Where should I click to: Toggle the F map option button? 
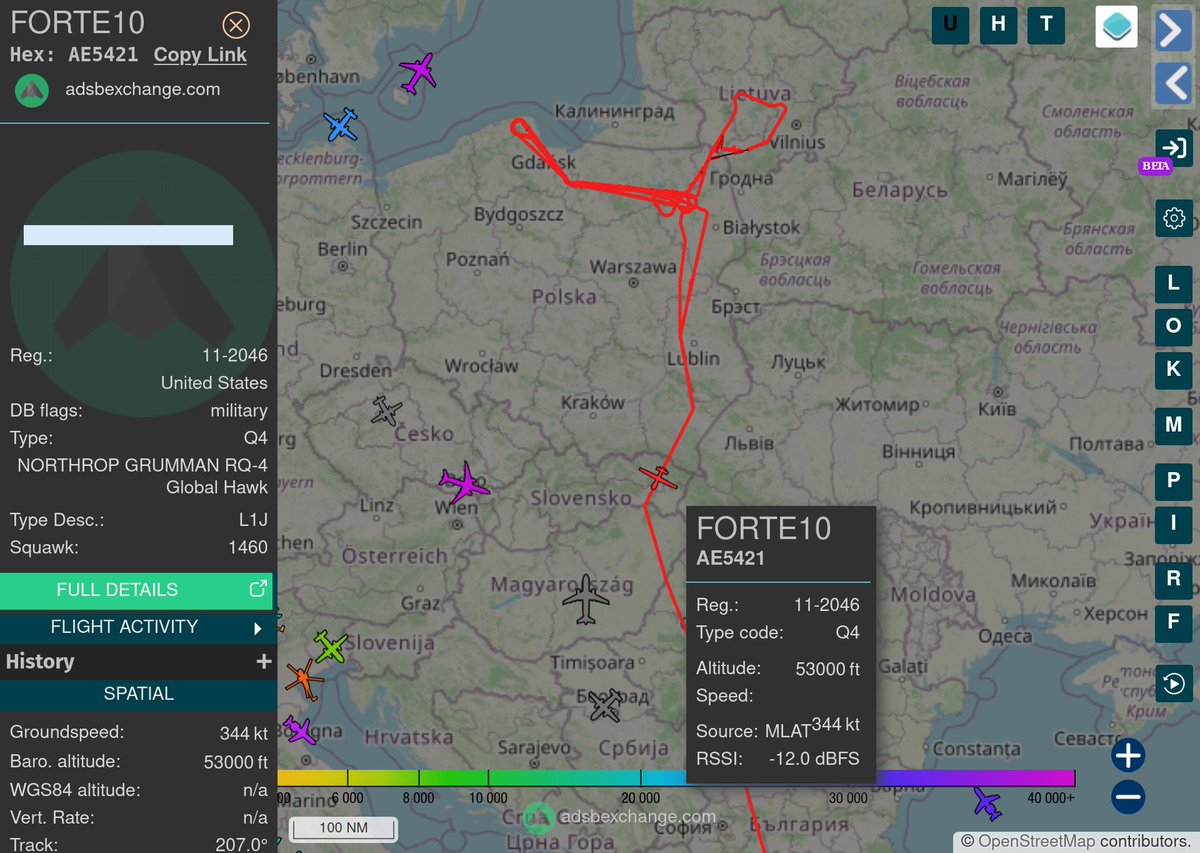[1174, 623]
